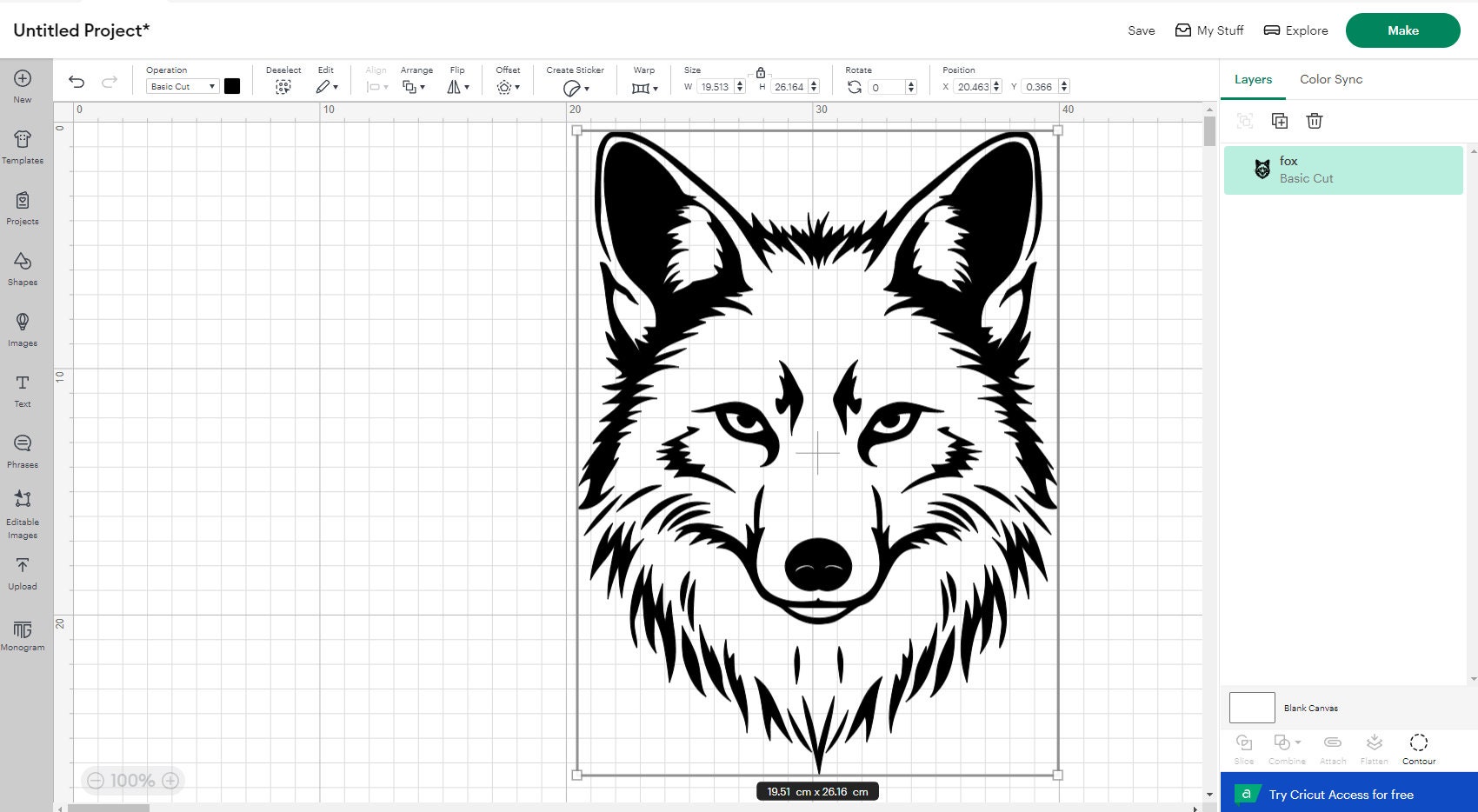The image size is (1478, 812).
Task: Select the Slice tool
Action: tap(1244, 746)
